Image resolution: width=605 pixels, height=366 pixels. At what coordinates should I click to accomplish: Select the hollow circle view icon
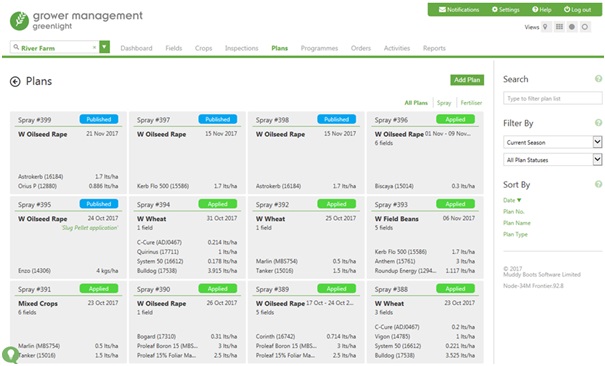585,27
